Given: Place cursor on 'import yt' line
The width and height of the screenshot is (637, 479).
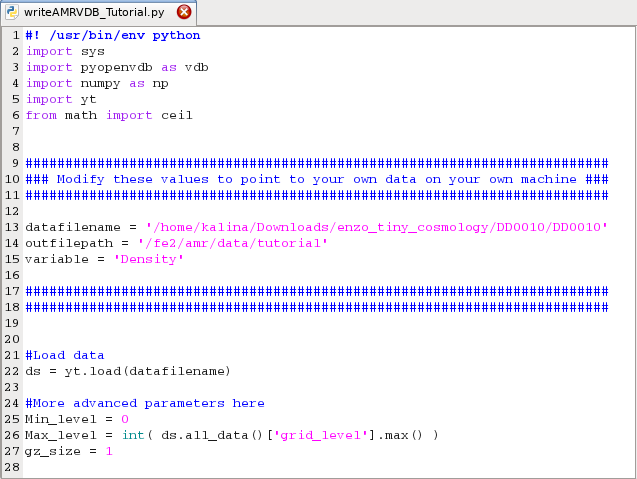Looking at the screenshot, I should [x=62, y=99].
